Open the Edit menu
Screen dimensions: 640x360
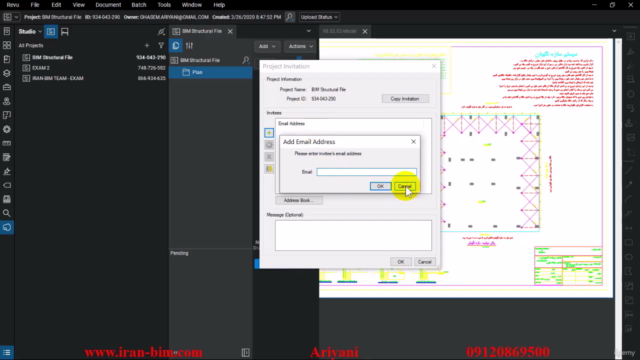56,5
